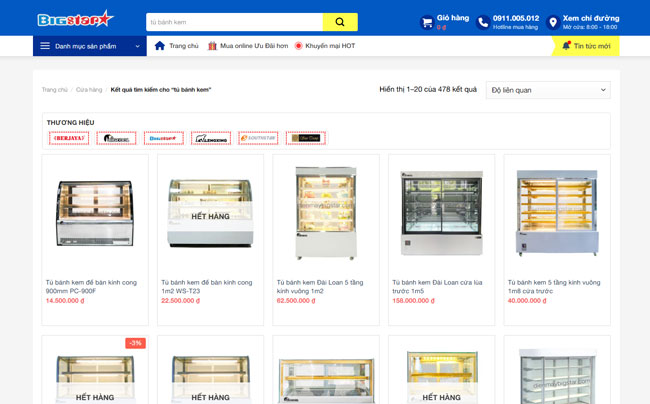Filter by Bigstar brand logo

tap(163, 138)
